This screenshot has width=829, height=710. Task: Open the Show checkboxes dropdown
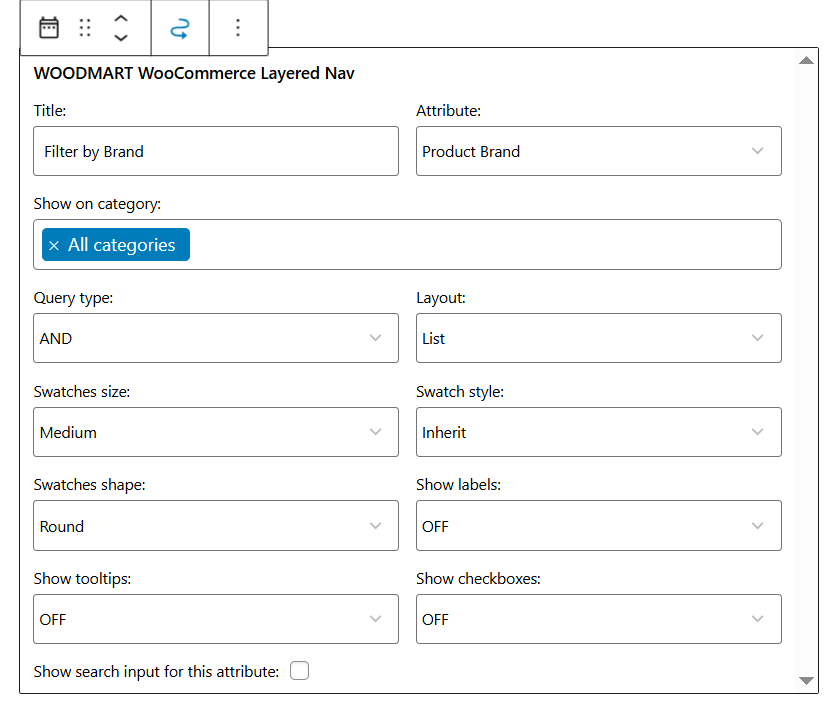pos(598,620)
